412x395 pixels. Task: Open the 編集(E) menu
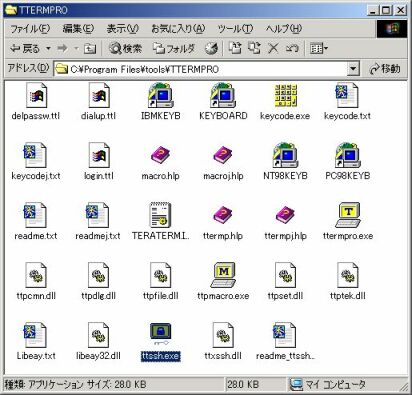[78, 29]
